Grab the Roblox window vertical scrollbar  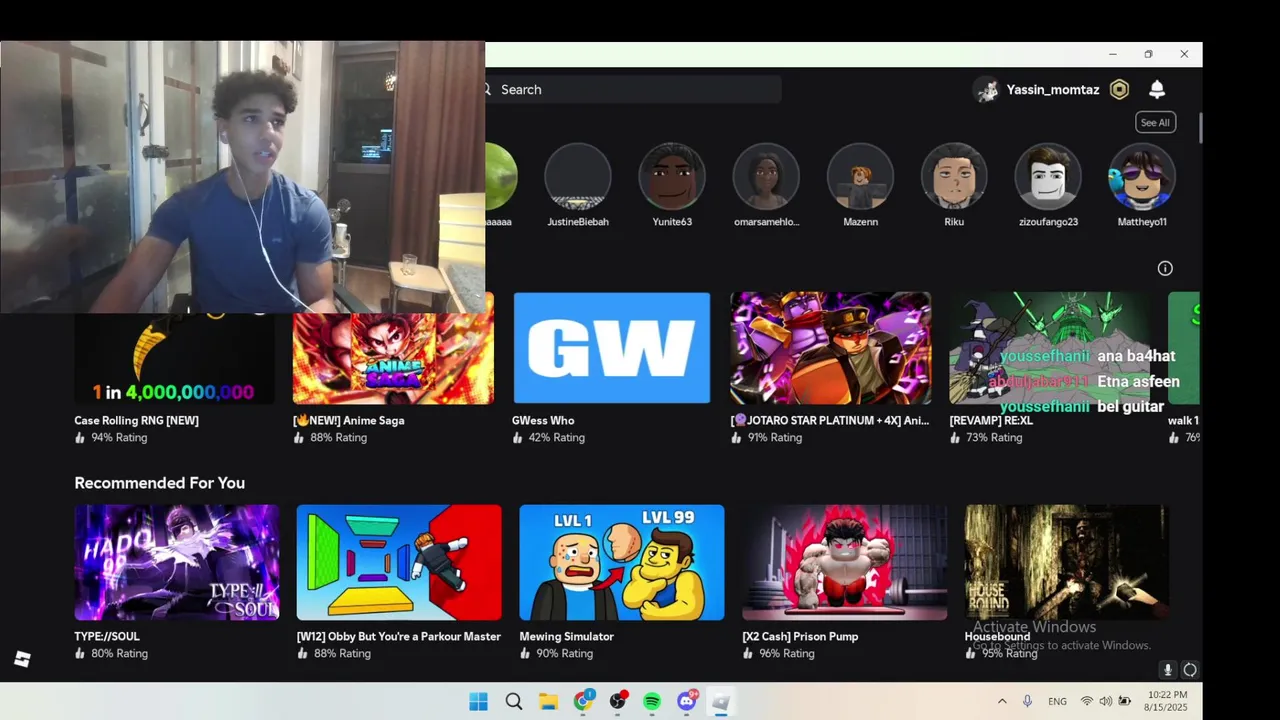click(x=1199, y=128)
